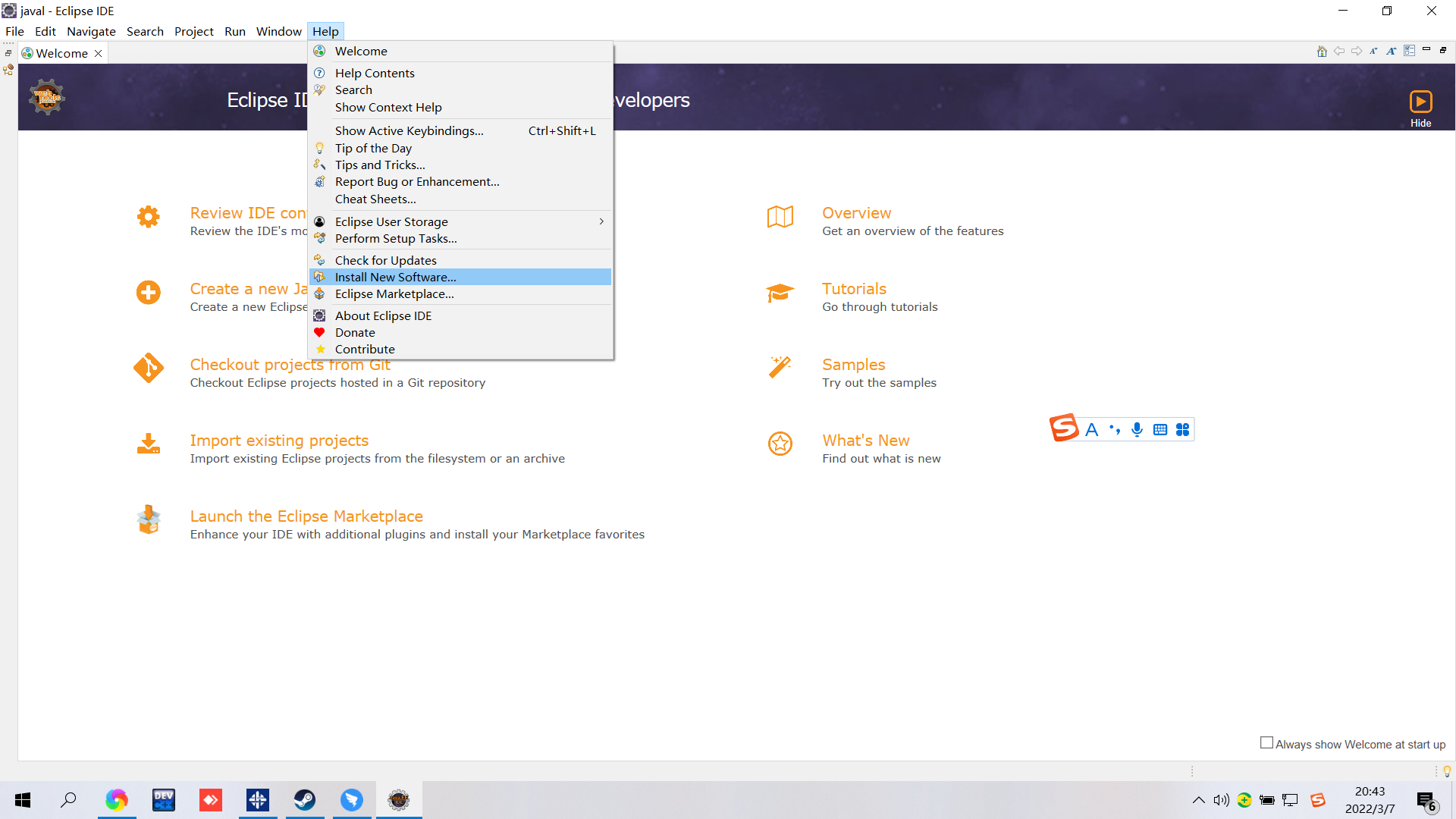Open the Window menu
The height and width of the screenshot is (819, 1456).
point(278,31)
